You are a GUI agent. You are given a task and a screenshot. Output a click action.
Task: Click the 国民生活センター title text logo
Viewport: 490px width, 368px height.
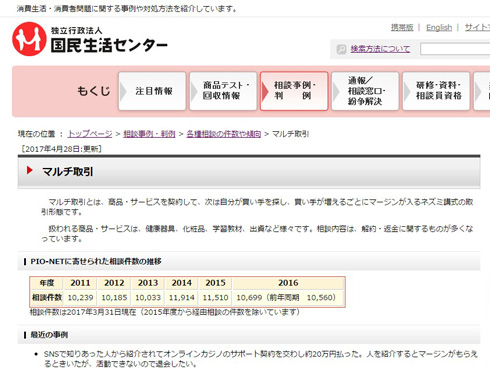click(x=109, y=45)
